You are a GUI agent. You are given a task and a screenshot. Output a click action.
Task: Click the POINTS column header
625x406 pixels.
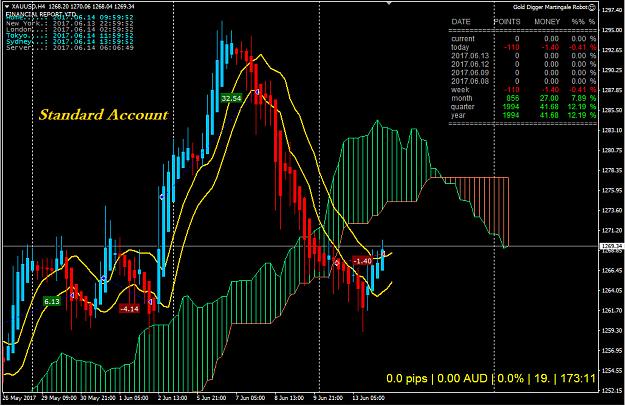[507, 22]
